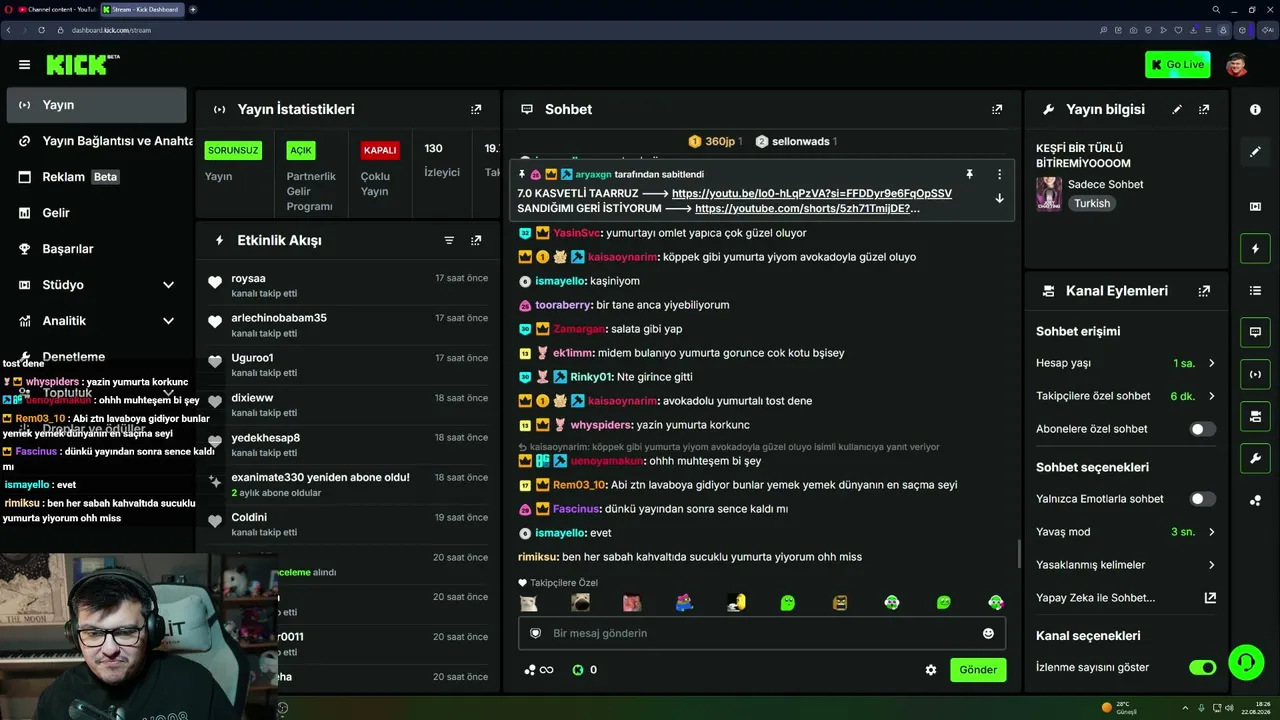Pop out the Kanal Eylemleri panel
The image size is (1280, 720).
(1204, 291)
